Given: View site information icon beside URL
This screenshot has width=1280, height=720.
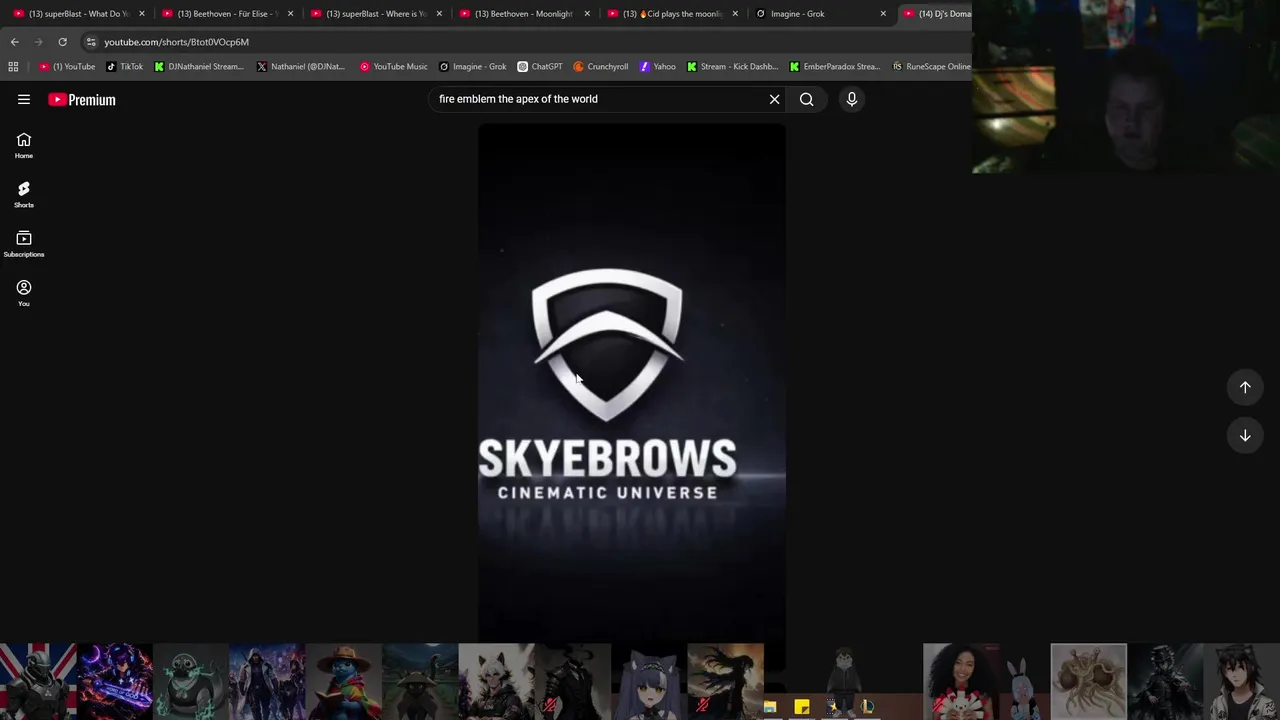Looking at the screenshot, I should [91, 42].
